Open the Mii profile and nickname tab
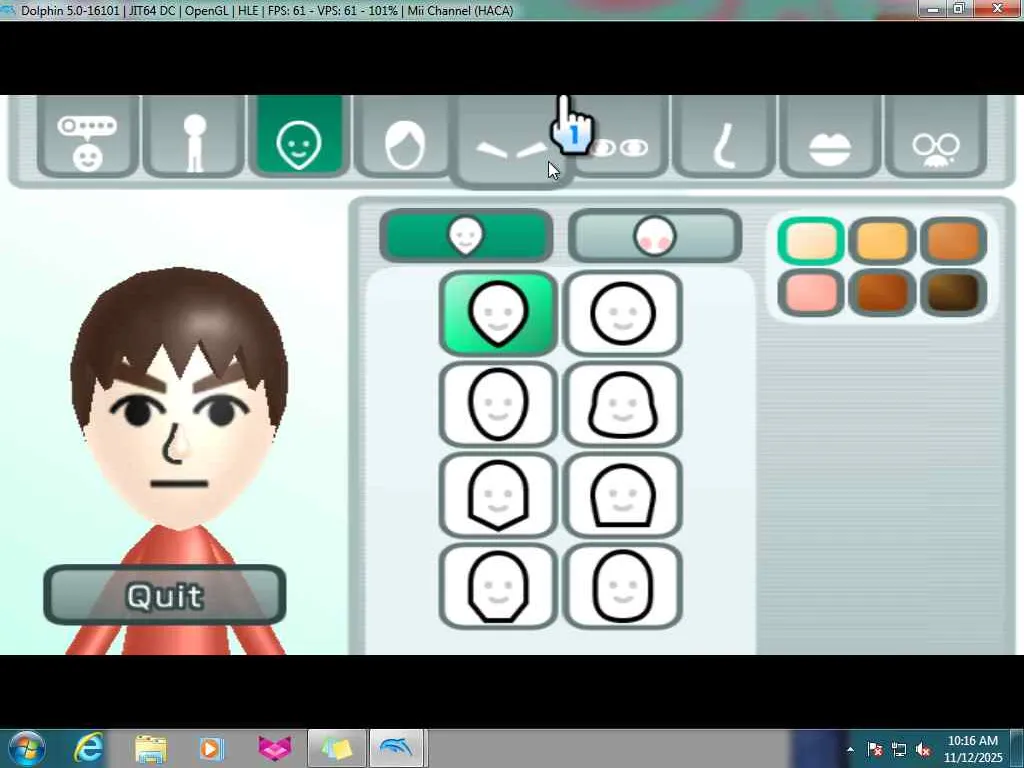1024x768 pixels. (x=88, y=136)
